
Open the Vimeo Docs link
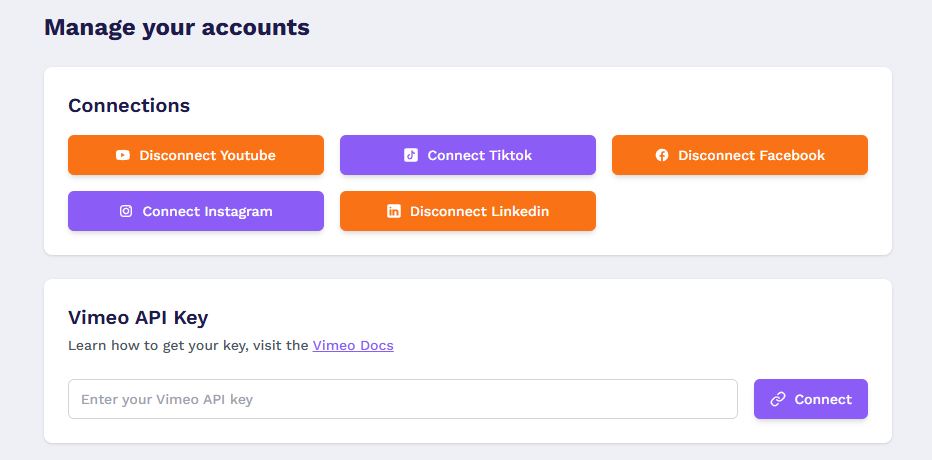pos(353,345)
